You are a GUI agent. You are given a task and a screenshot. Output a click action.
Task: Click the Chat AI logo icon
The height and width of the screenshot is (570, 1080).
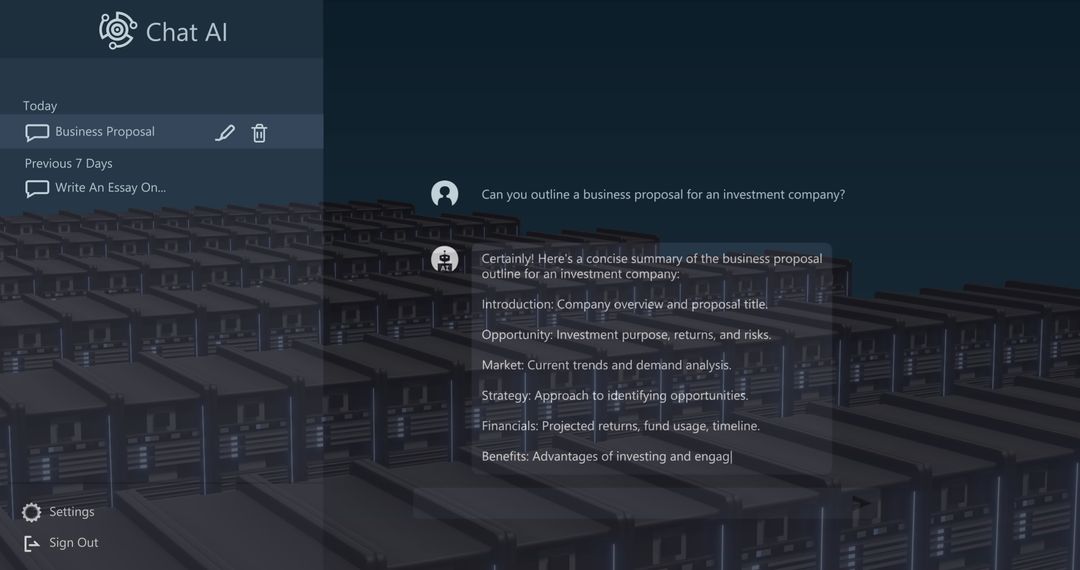(118, 30)
